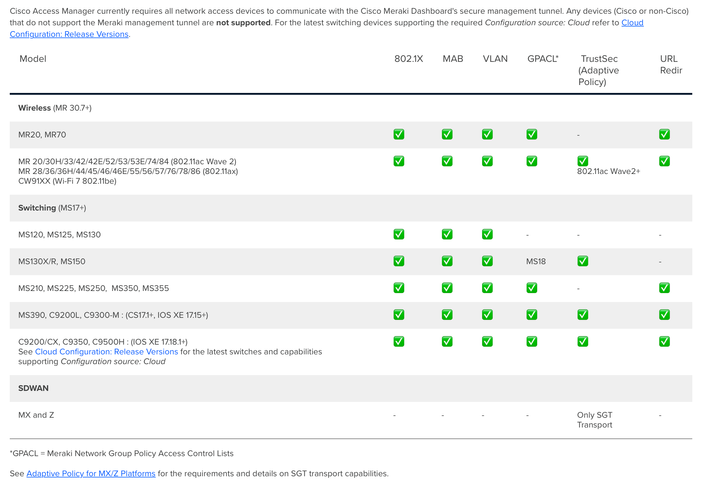
Task: Click the 802.1X checkmark in CW91XX row
Action: [399, 161]
